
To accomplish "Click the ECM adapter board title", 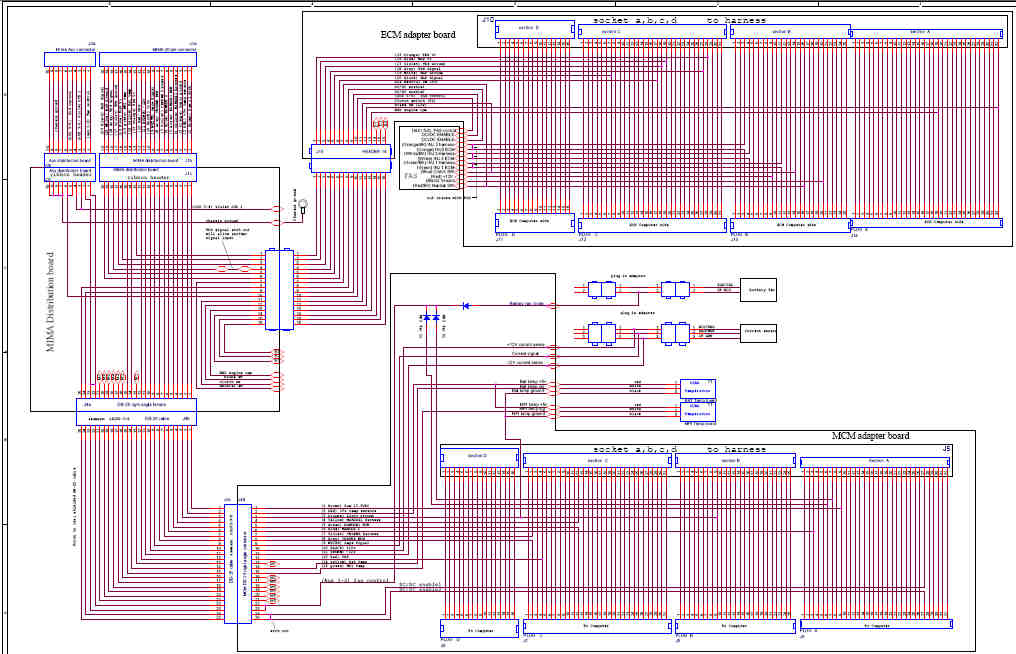I will pyautogui.click(x=418, y=34).
